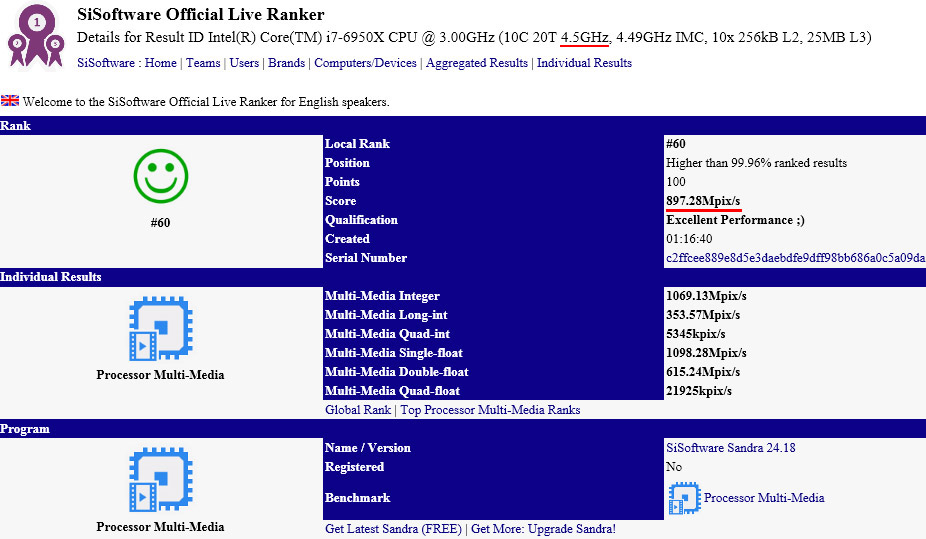Click the Points label

[342, 182]
